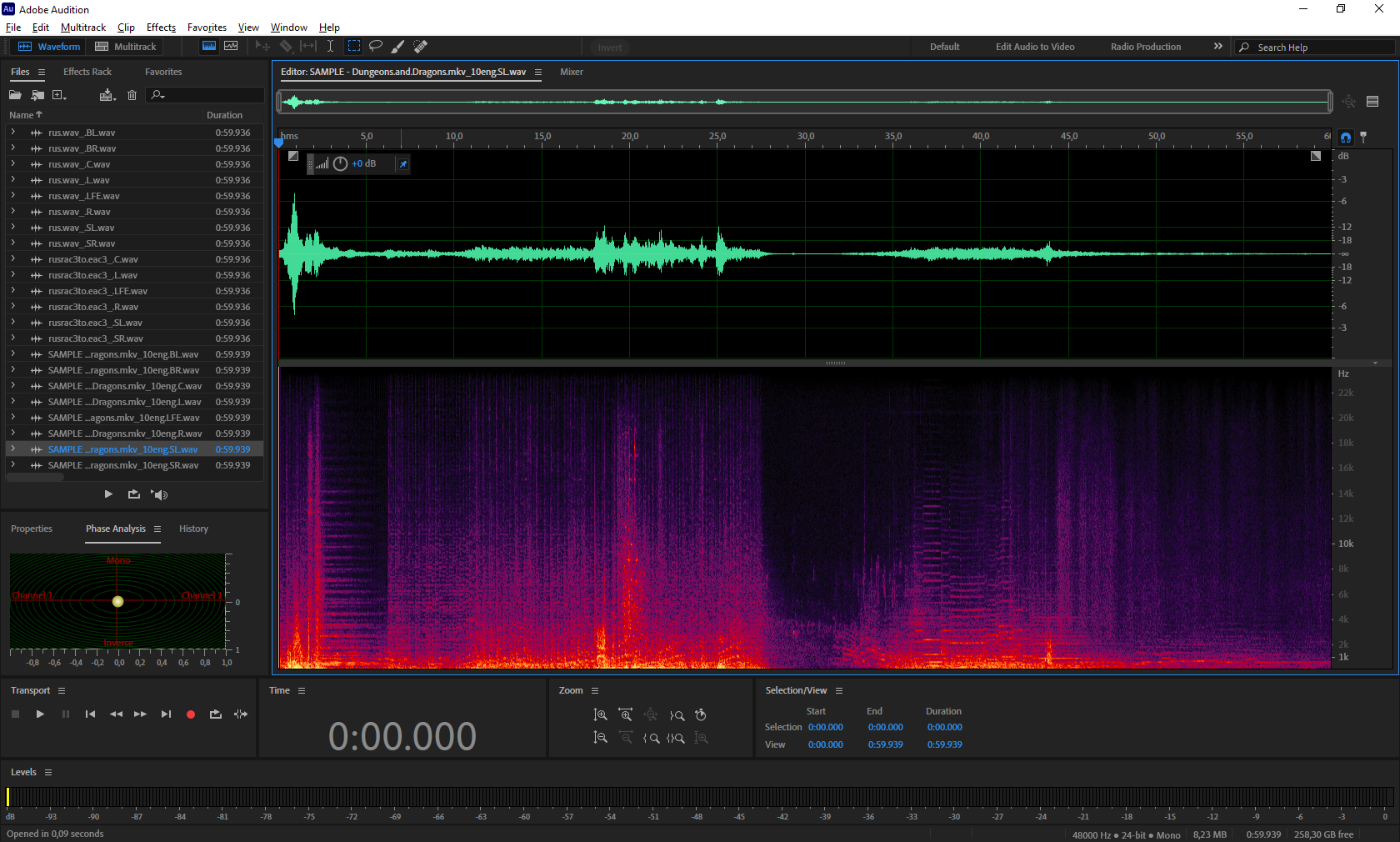Select the Time Selection tool
The image size is (1400, 842).
330,47
